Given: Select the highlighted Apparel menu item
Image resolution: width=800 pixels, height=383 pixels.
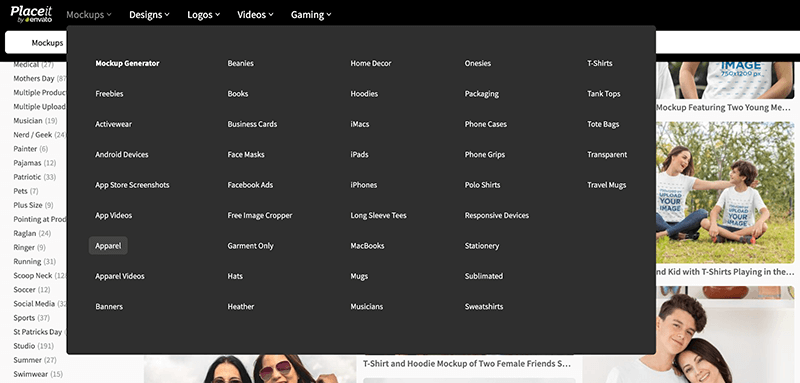Looking at the screenshot, I should (x=108, y=246).
